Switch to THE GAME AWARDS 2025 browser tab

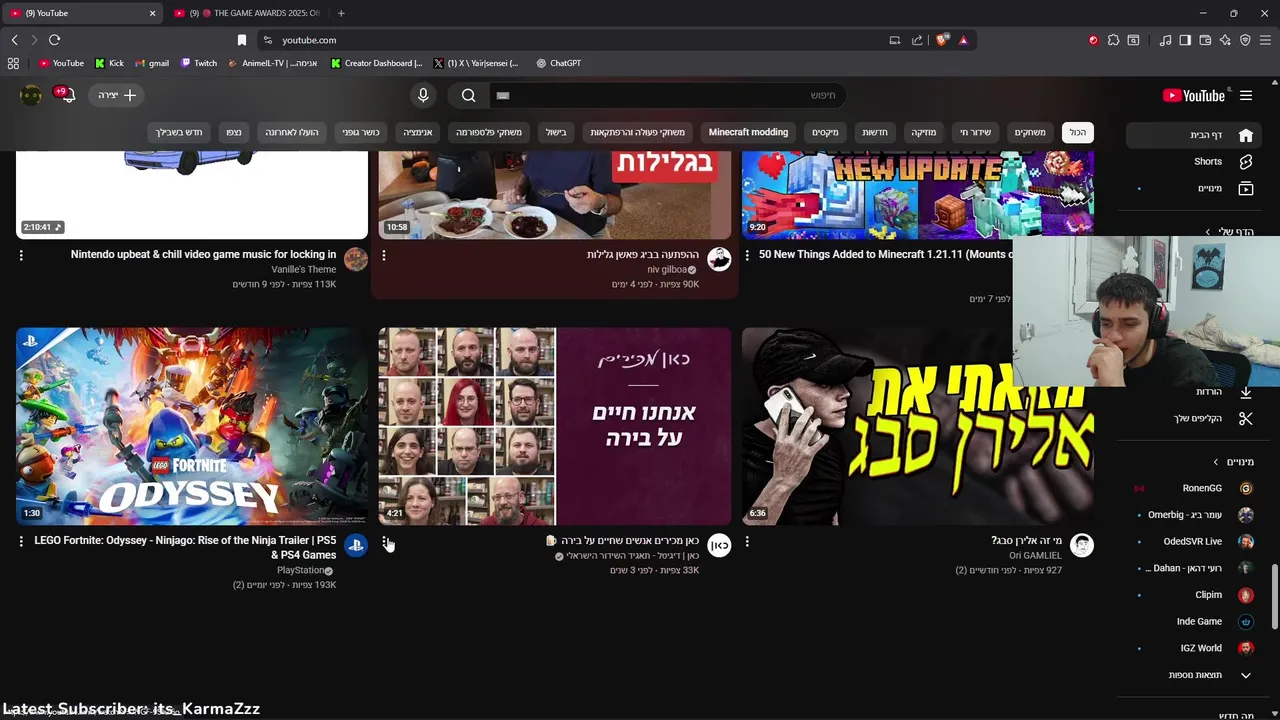click(246, 13)
